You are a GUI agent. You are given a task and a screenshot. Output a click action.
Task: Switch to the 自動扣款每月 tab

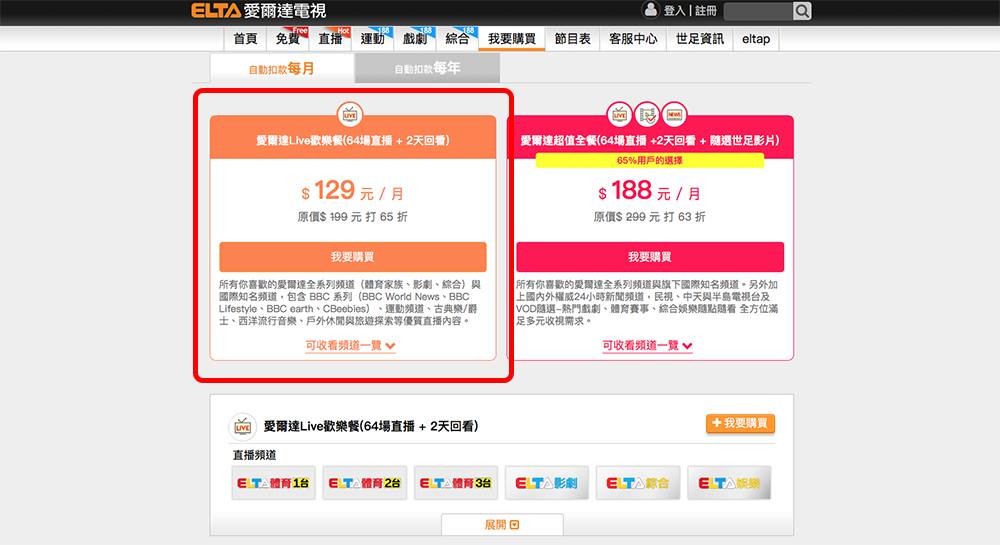pyautogui.click(x=282, y=68)
